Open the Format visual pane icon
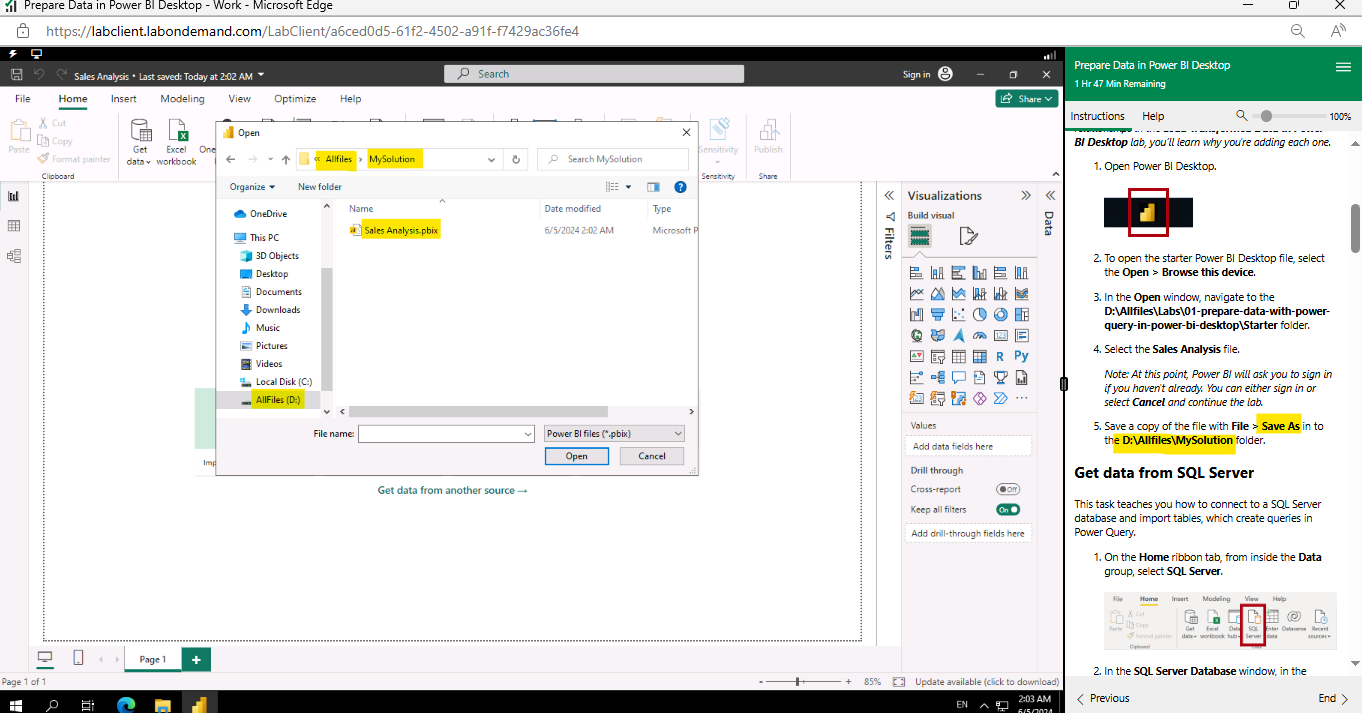1362x713 pixels. click(x=967, y=236)
